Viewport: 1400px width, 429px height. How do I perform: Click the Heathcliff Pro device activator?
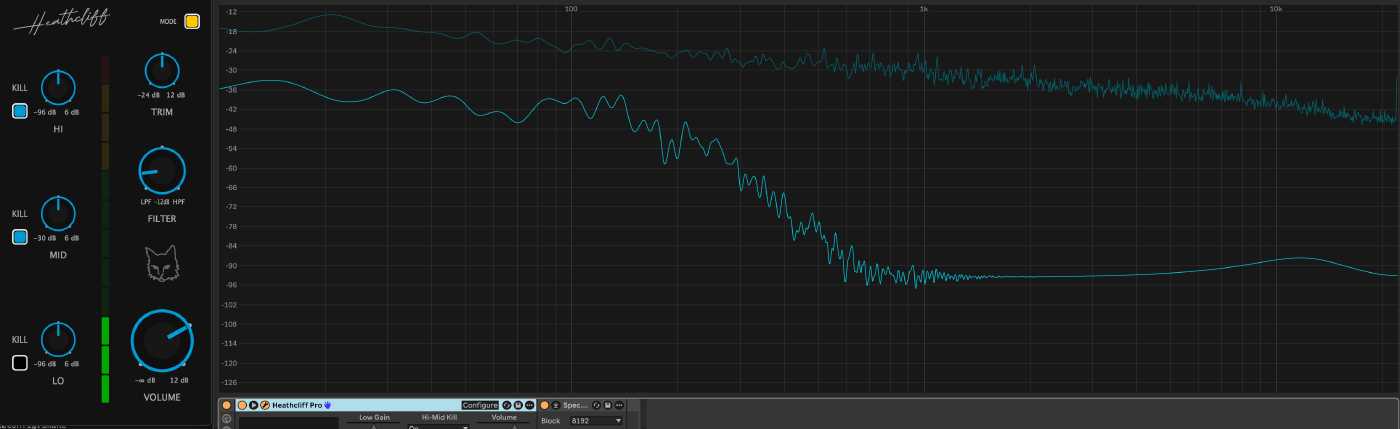(242, 405)
